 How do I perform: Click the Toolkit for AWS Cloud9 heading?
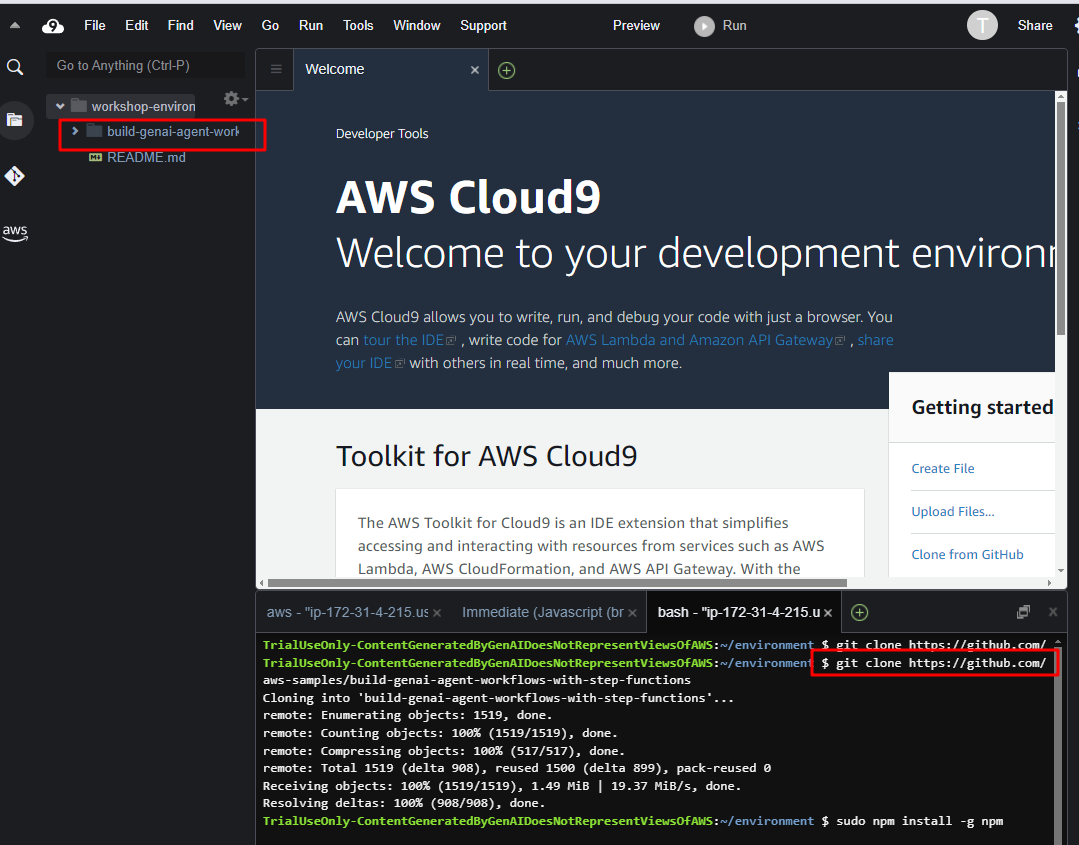[487, 456]
